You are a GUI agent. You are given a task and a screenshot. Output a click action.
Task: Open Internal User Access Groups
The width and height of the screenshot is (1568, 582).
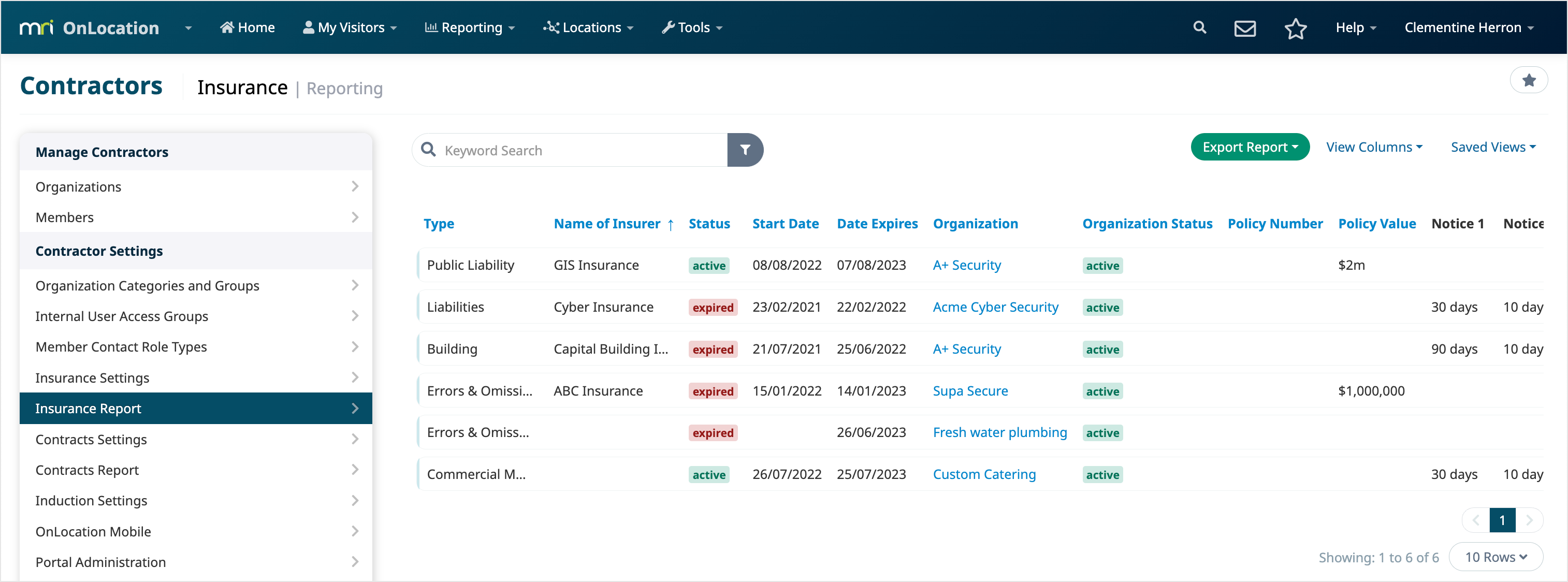click(x=196, y=315)
